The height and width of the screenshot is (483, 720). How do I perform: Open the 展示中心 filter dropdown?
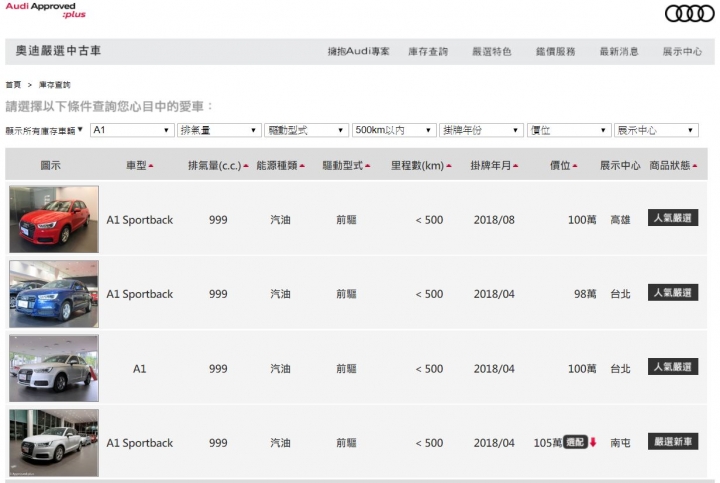tap(656, 130)
